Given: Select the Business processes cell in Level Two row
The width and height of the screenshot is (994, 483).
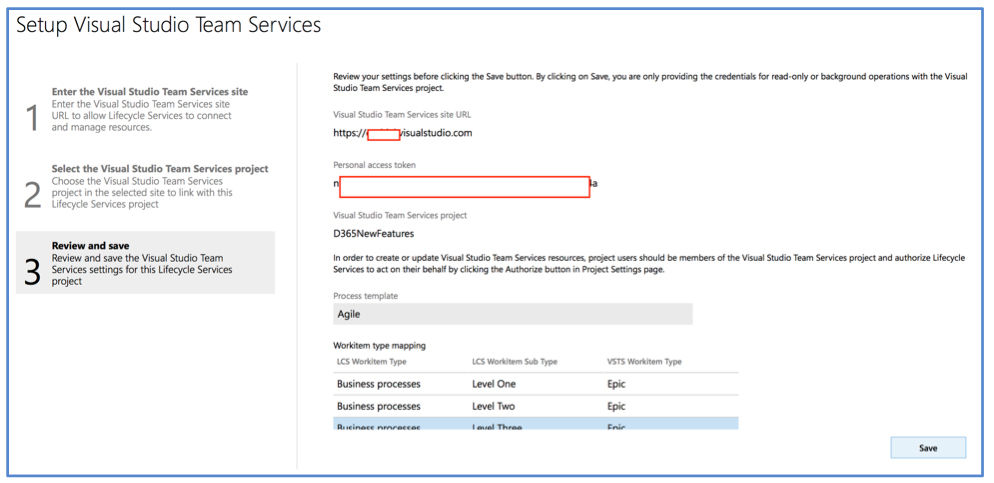Looking at the screenshot, I should [x=378, y=406].
